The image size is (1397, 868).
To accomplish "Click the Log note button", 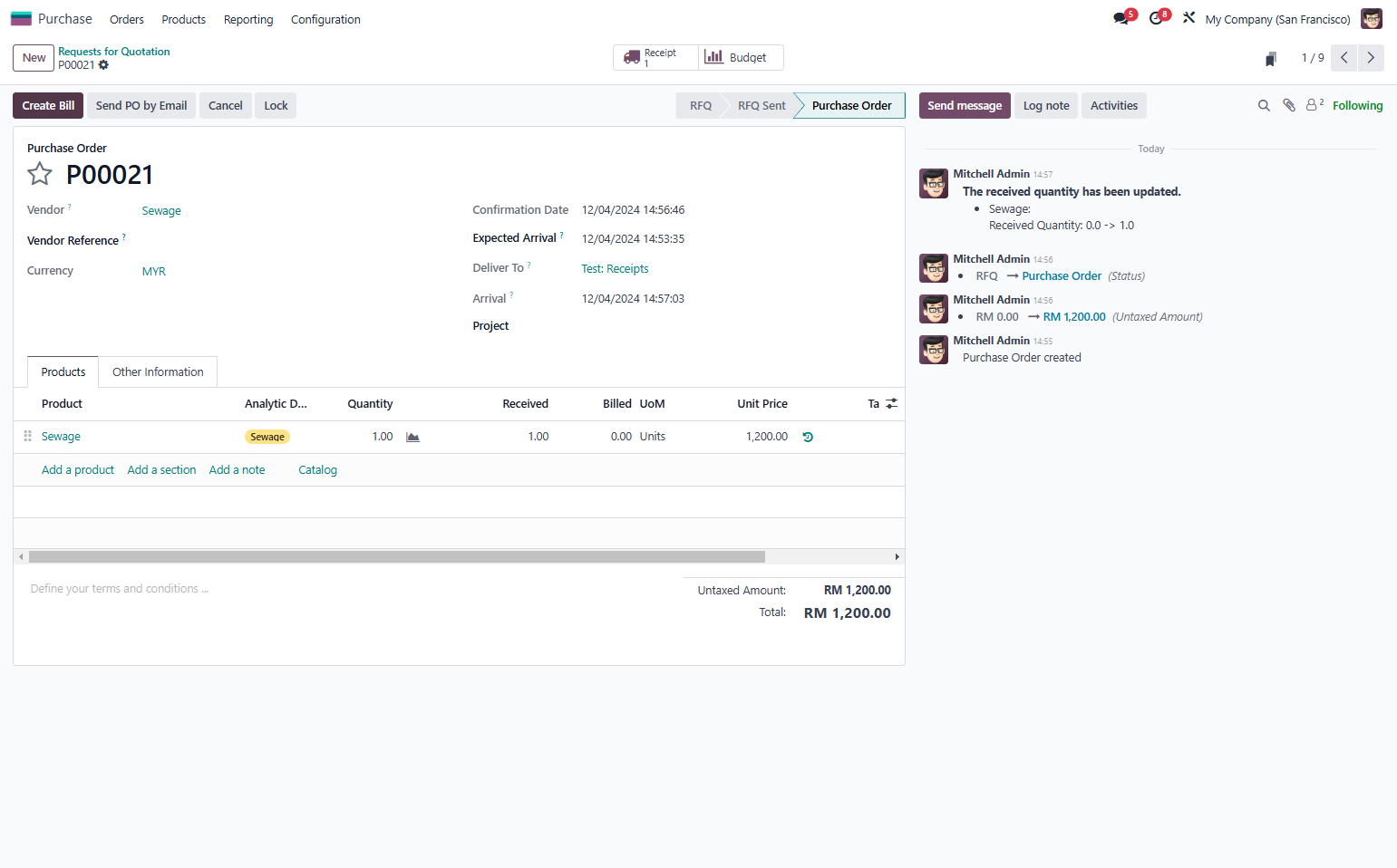I will pos(1046,105).
